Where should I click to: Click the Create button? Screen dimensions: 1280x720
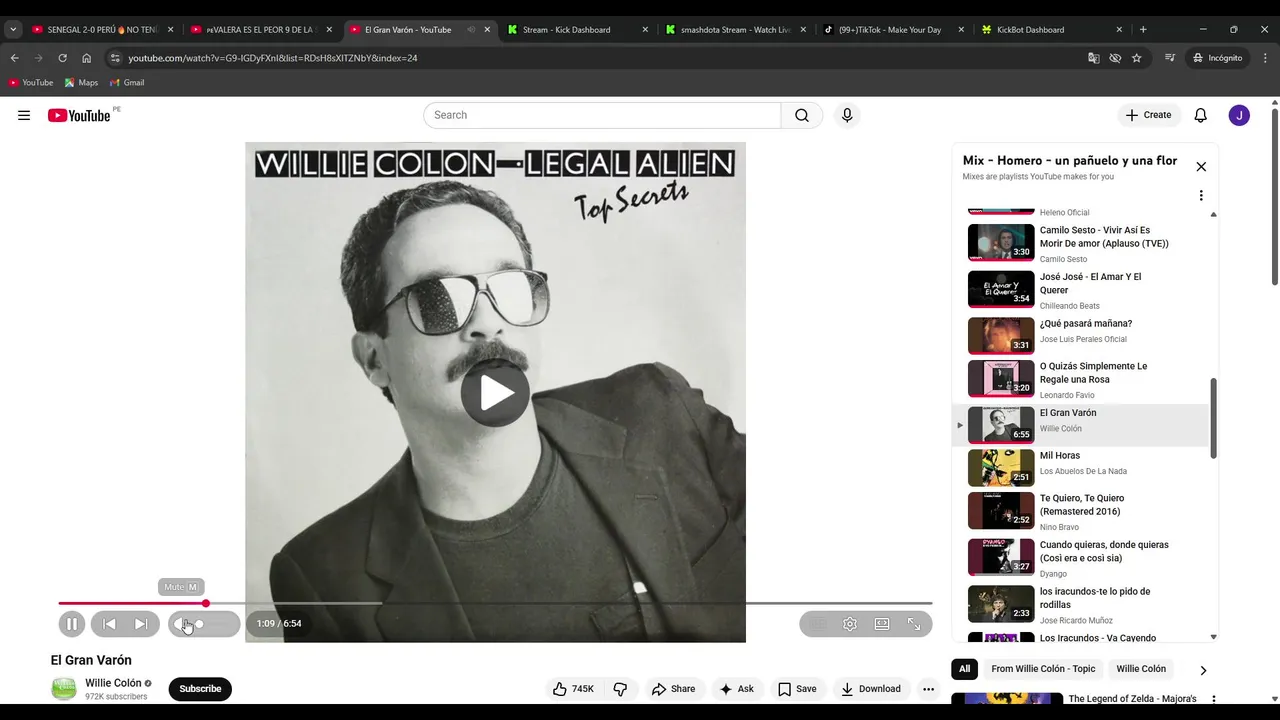pos(1148,115)
